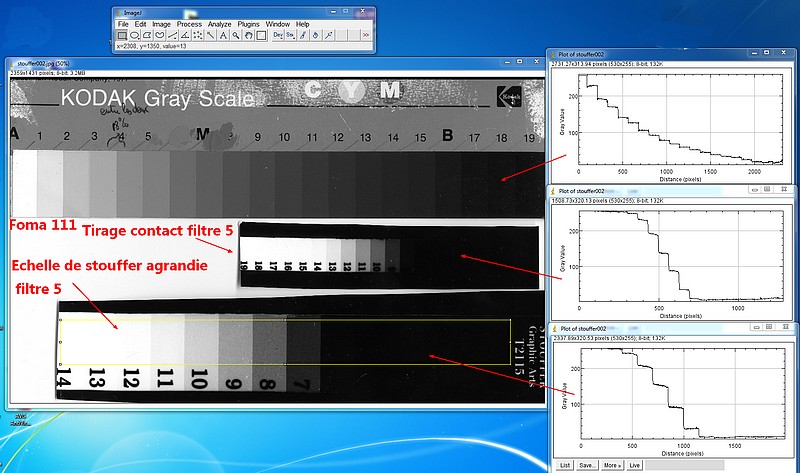Minimize the top Plot of stouffer002 window

754,53
